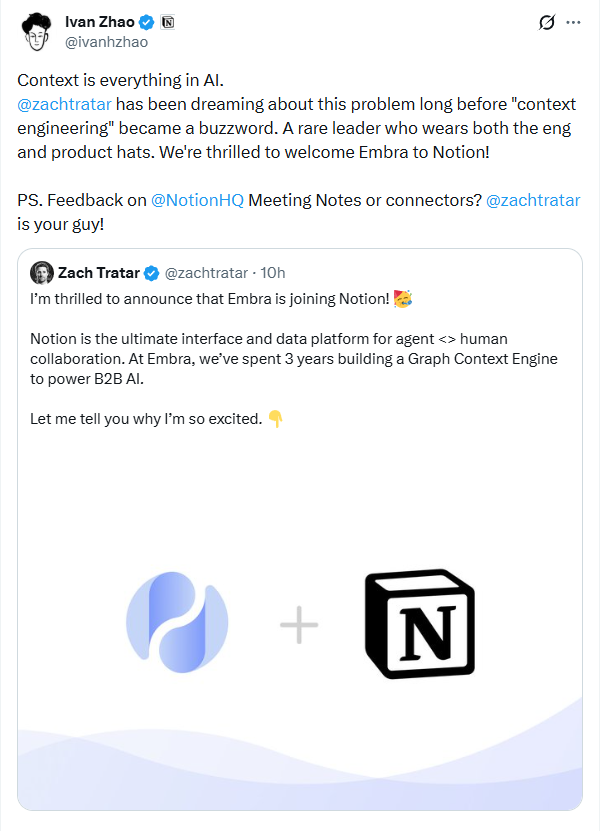This screenshot has height=831, width=604.
Task: Click the plus sign between the logos
Action: pos(298,626)
